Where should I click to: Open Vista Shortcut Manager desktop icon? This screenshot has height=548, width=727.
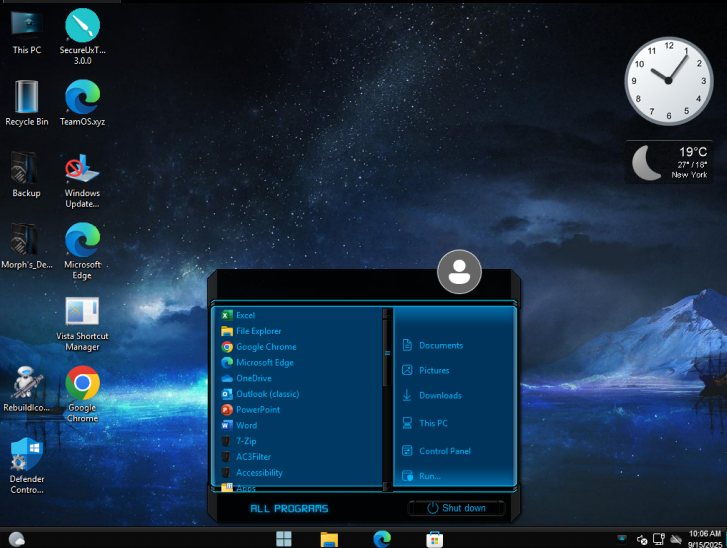83,324
